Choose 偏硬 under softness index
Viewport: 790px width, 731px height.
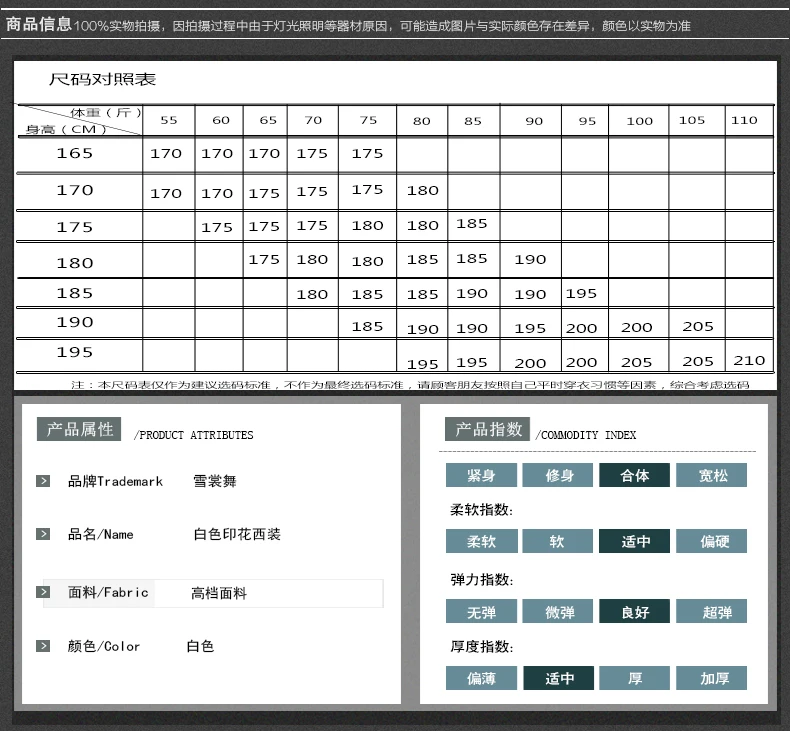coord(711,541)
